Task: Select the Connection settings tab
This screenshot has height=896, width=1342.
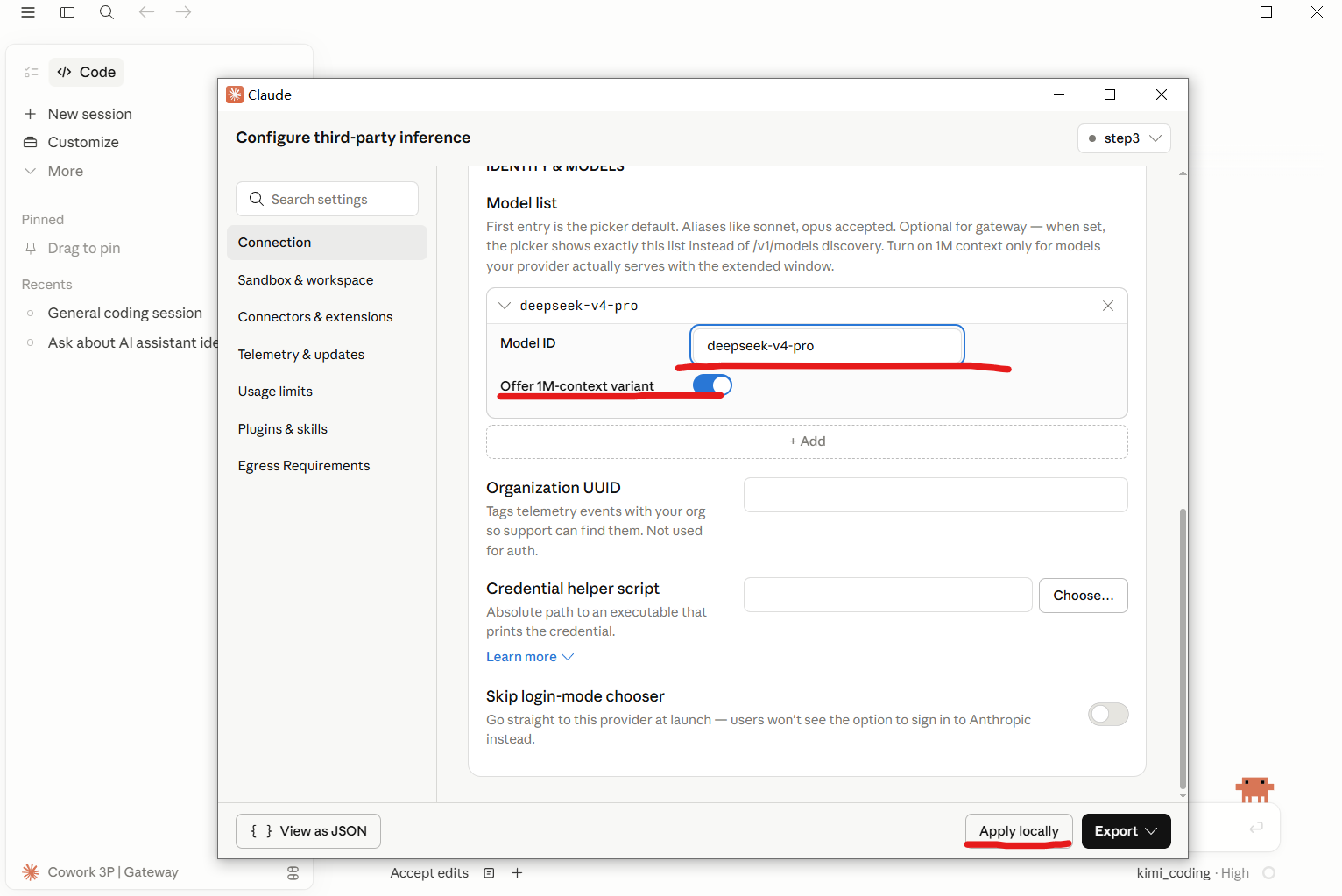Action: 327,243
